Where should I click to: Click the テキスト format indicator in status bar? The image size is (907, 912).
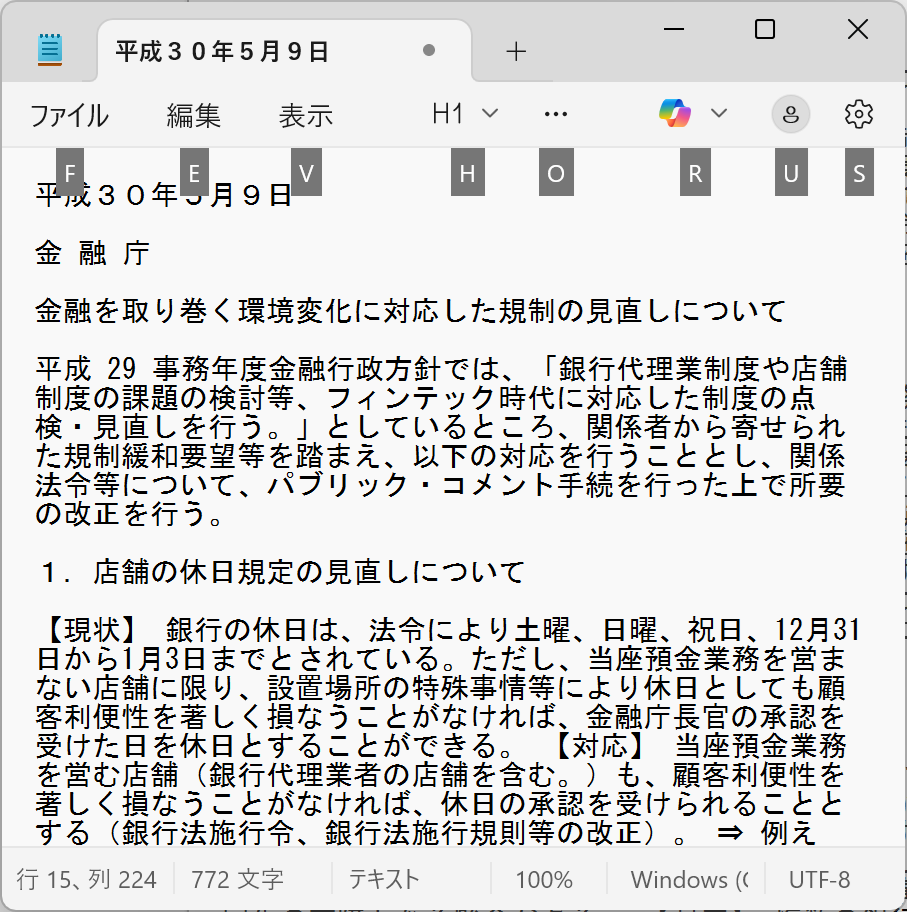click(383, 880)
